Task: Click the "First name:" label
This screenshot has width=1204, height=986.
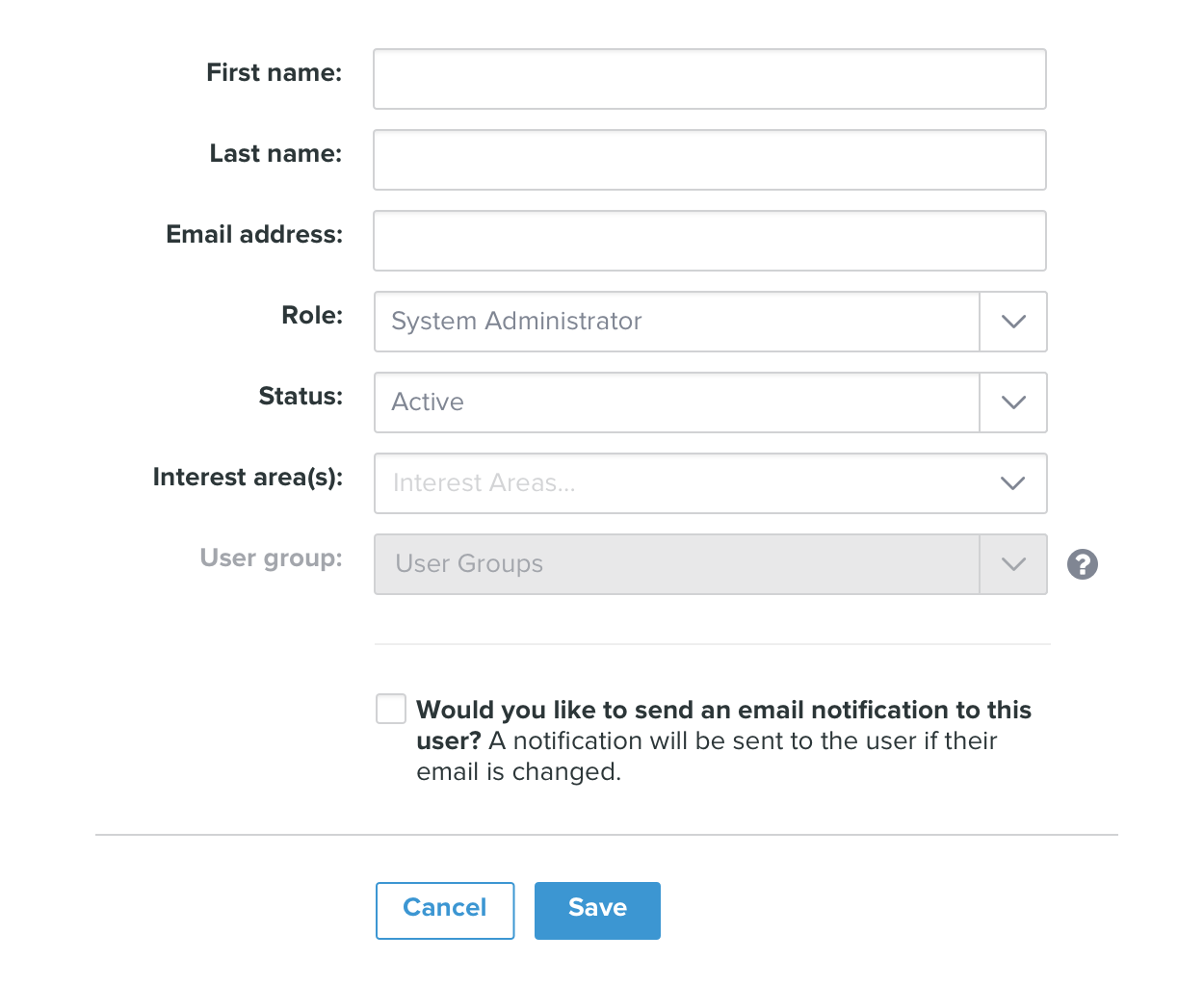Action: point(274,73)
